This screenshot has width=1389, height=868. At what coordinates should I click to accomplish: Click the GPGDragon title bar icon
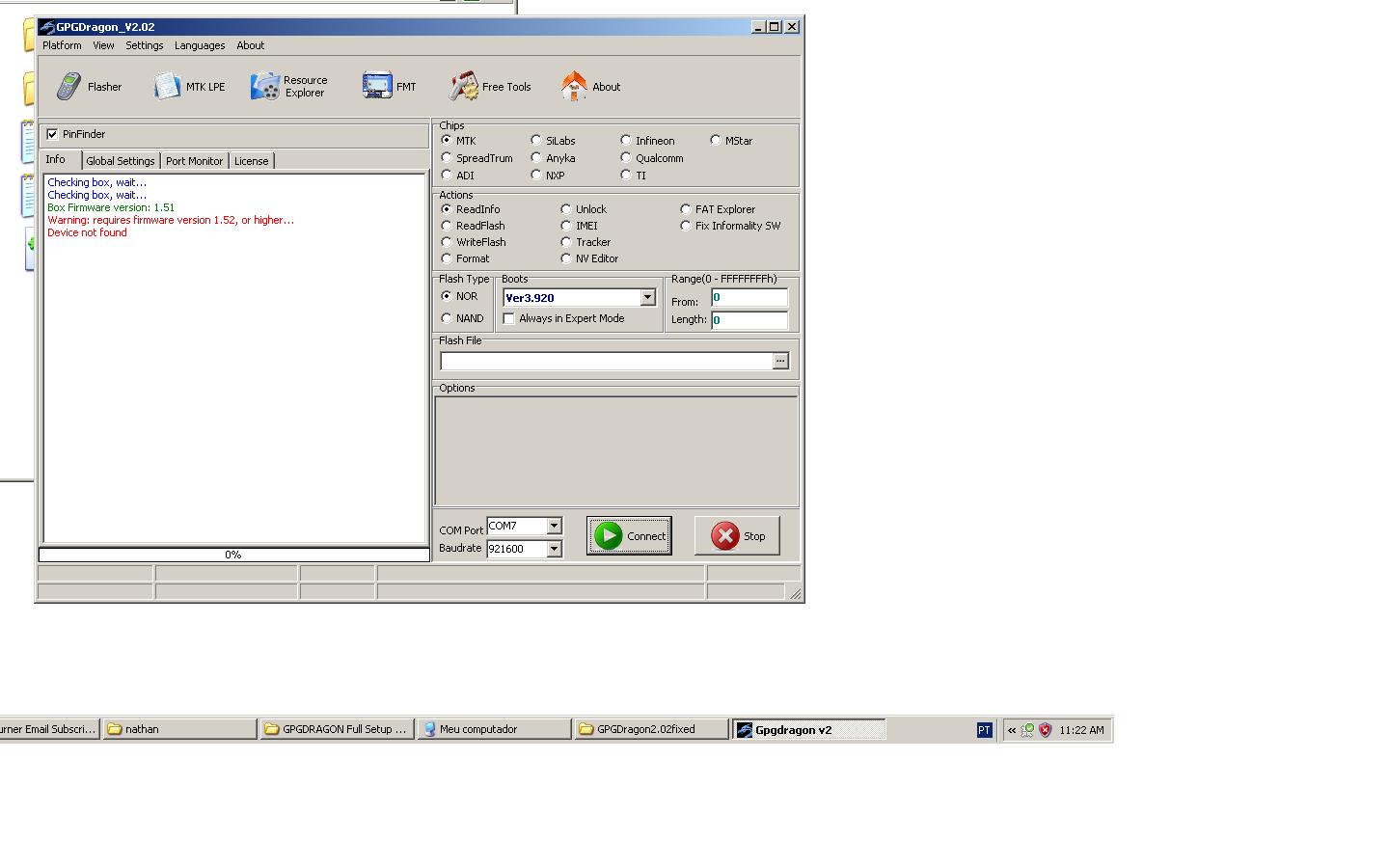point(46,27)
